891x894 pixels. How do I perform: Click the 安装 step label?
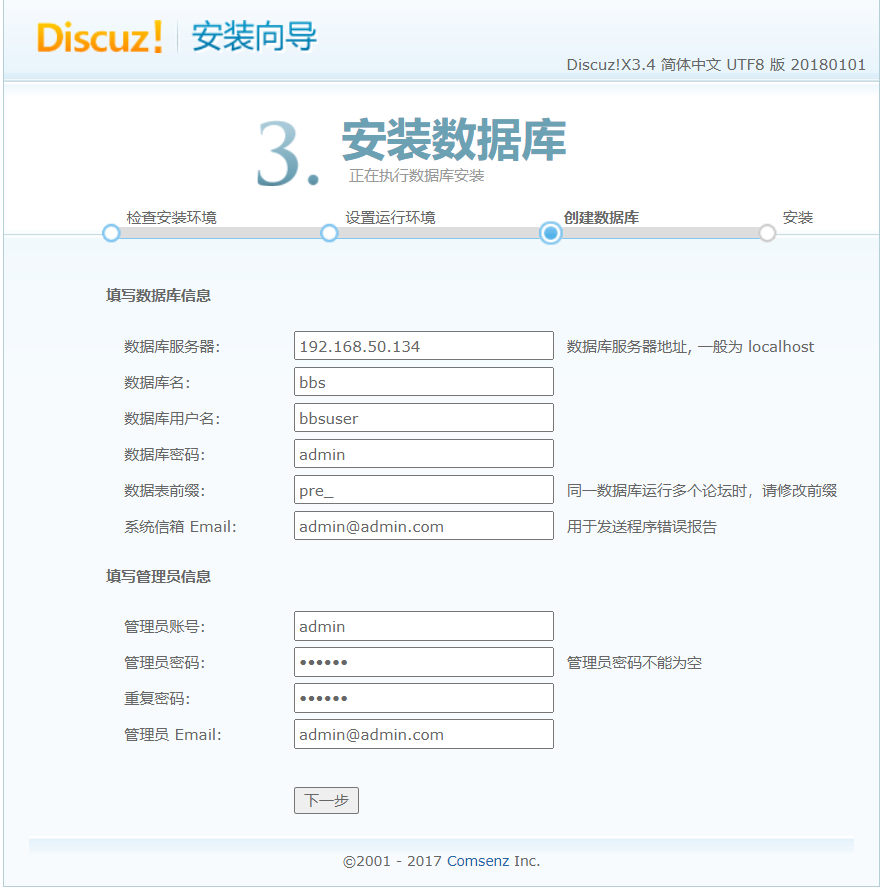click(798, 217)
